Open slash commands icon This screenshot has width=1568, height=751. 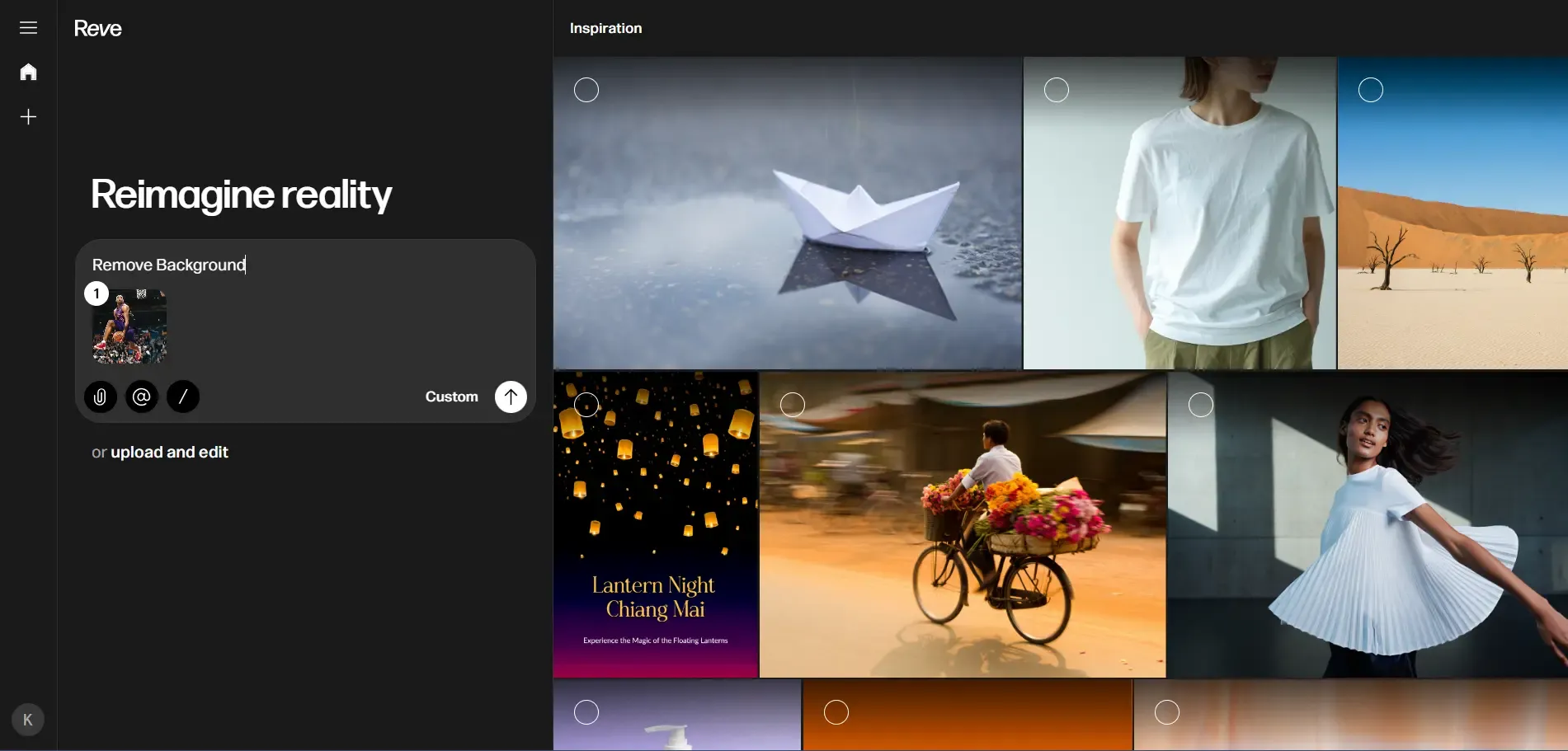pos(183,397)
